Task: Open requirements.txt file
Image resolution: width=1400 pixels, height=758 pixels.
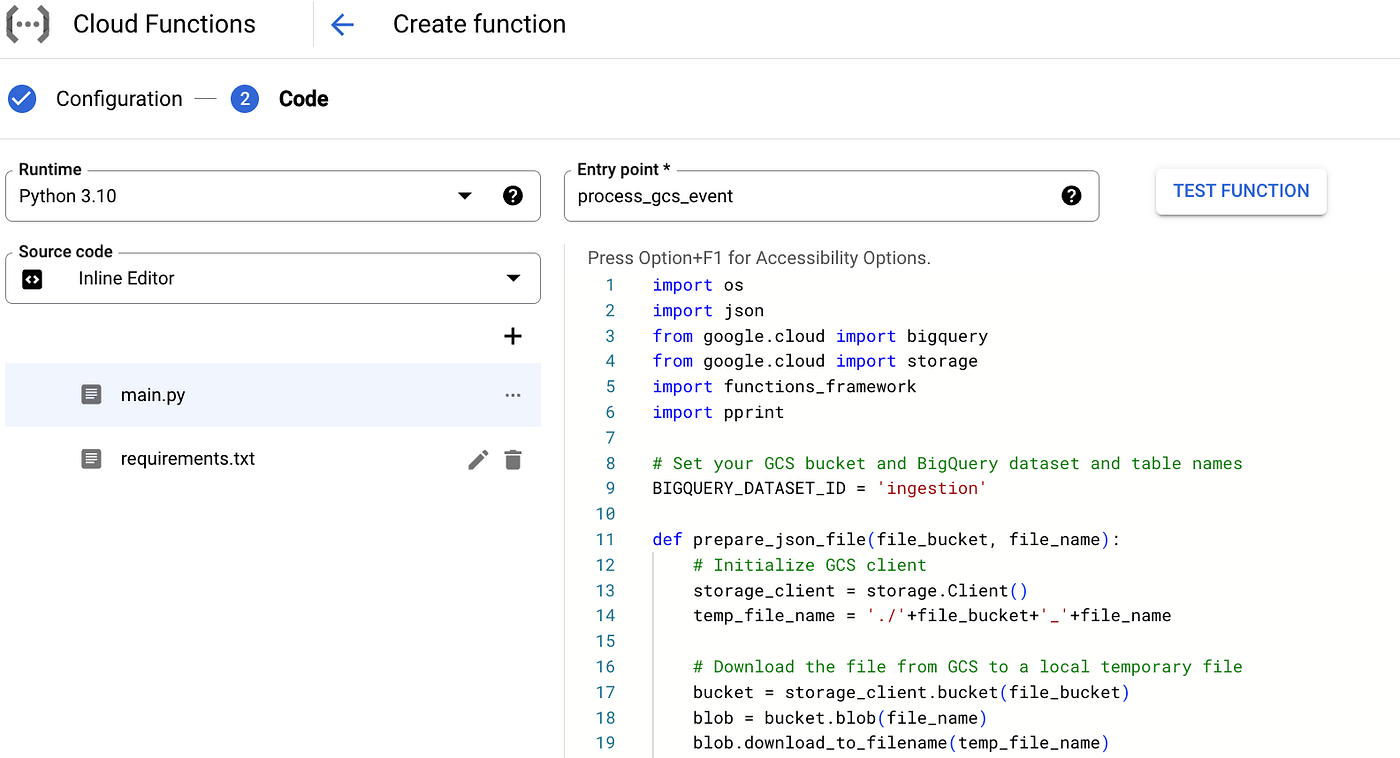Action: (x=188, y=459)
